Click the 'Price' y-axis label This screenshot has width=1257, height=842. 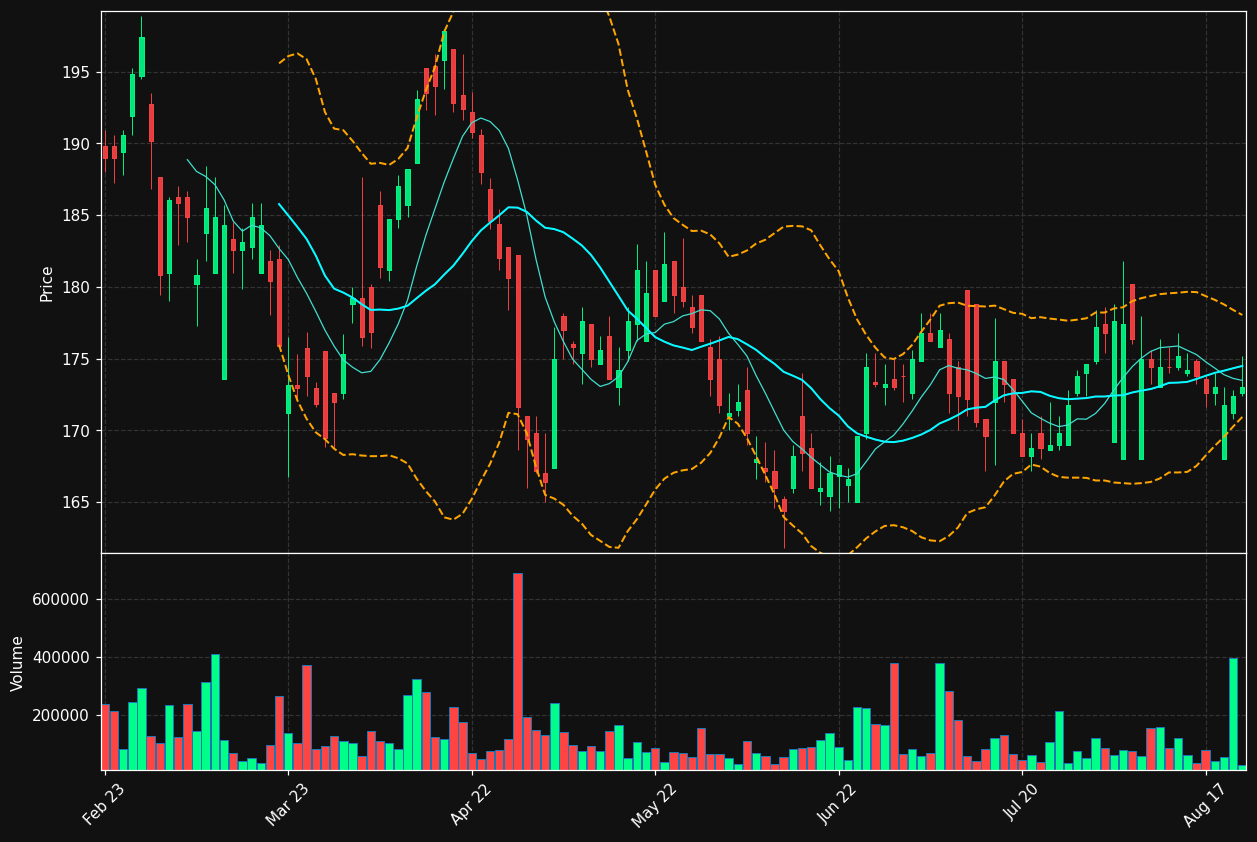[x=47, y=283]
